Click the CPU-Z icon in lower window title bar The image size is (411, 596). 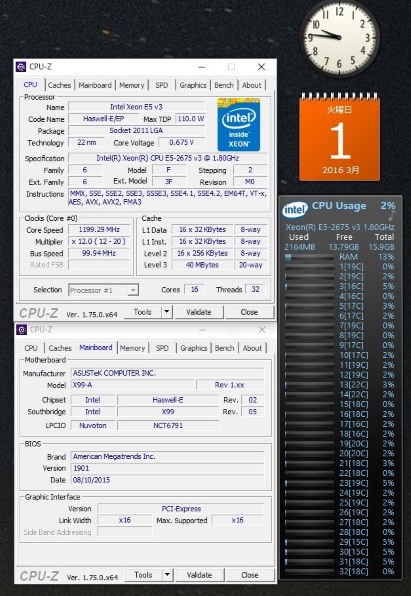pos(21,330)
